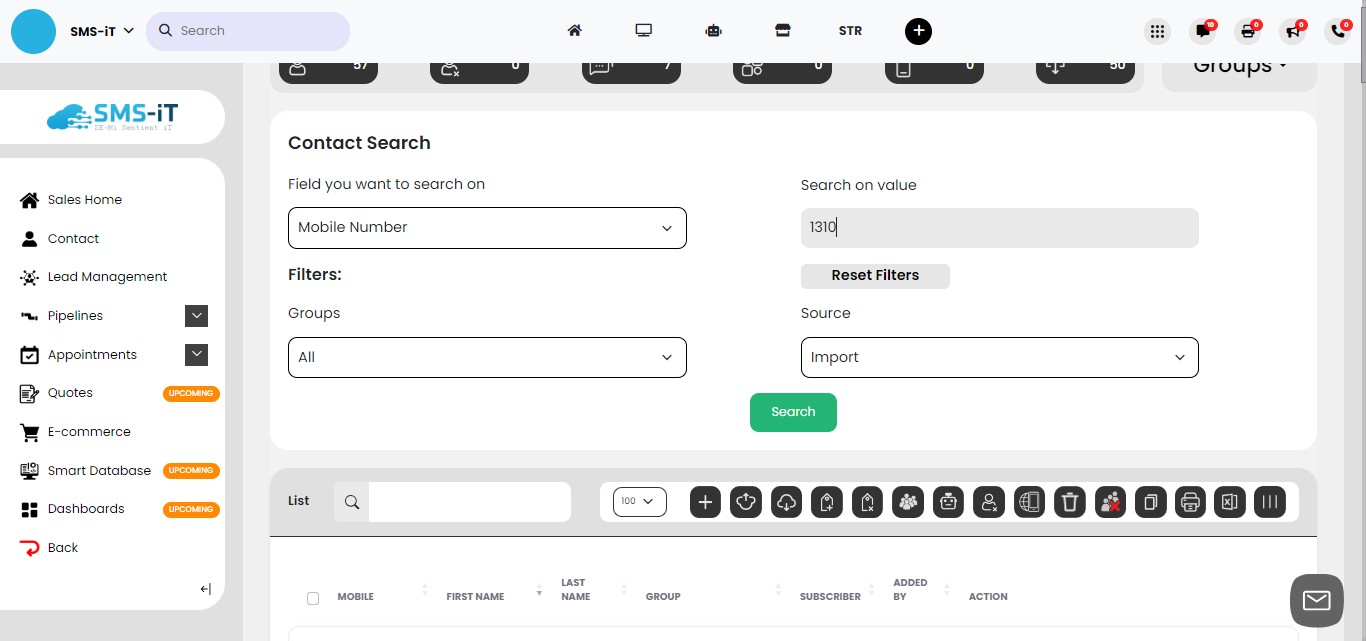Click the export to Excel icon
This screenshot has height=641, width=1366.
click(x=1229, y=502)
